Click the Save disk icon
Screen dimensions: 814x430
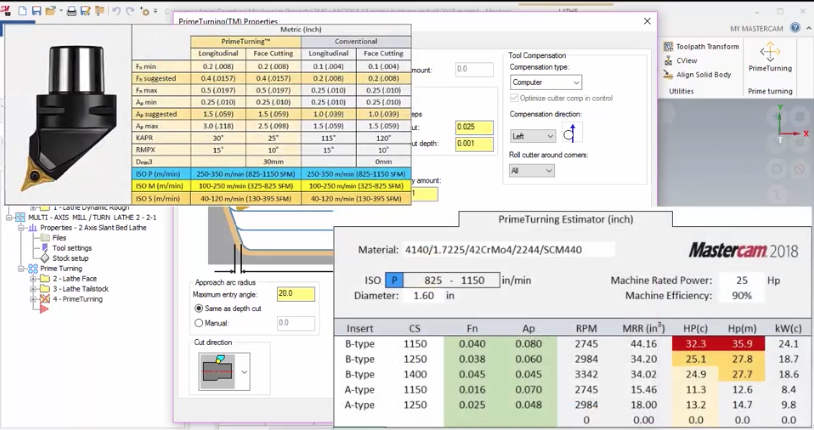tap(36, 10)
